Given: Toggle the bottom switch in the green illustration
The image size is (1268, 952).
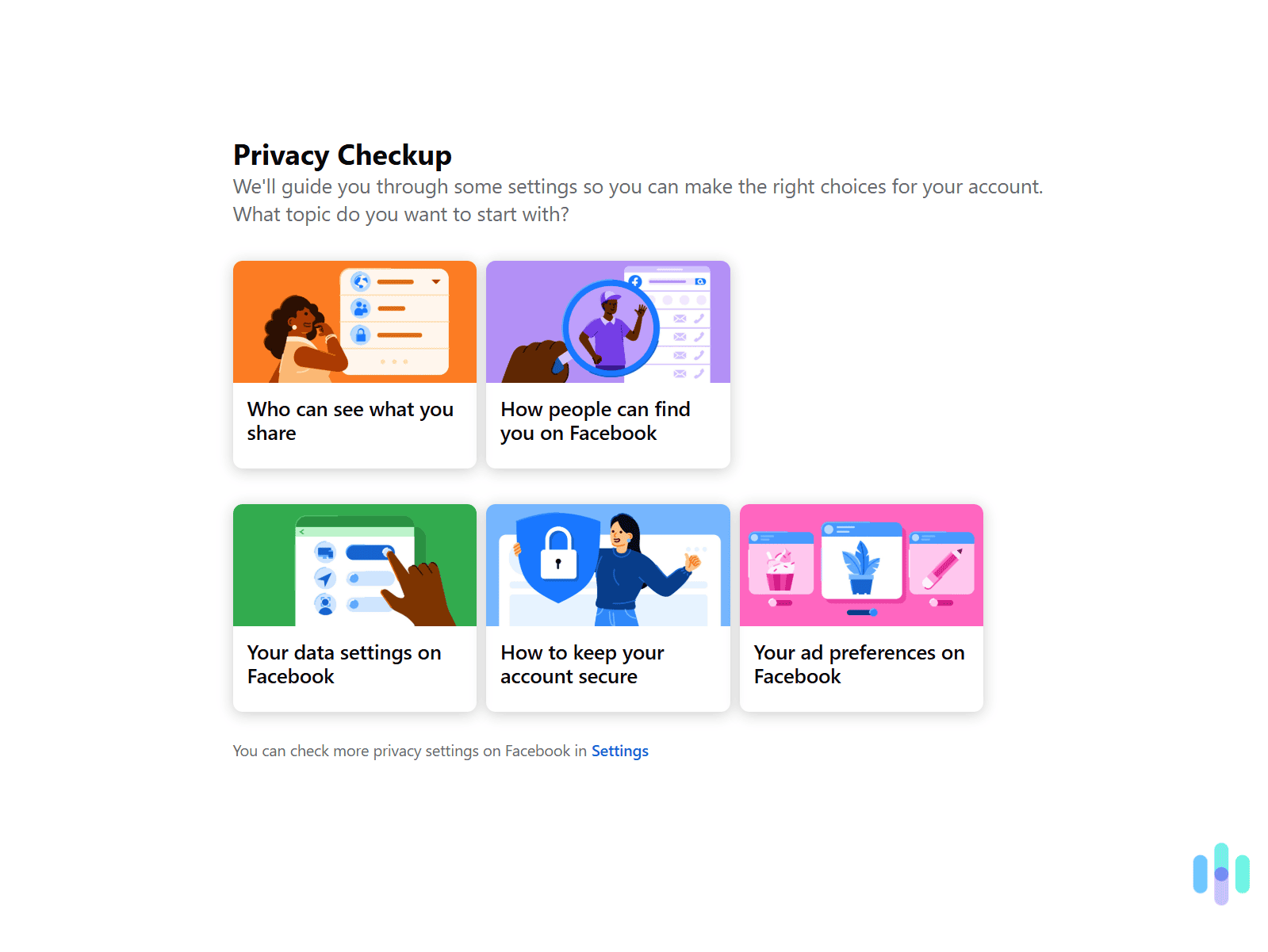Looking at the screenshot, I should click(x=371, y=605).
